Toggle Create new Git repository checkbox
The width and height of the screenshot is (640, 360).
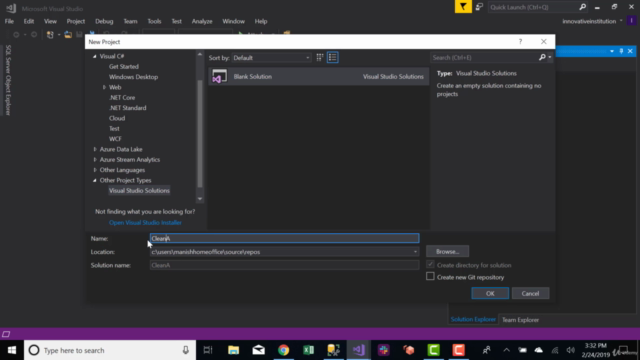coord(430,277)
